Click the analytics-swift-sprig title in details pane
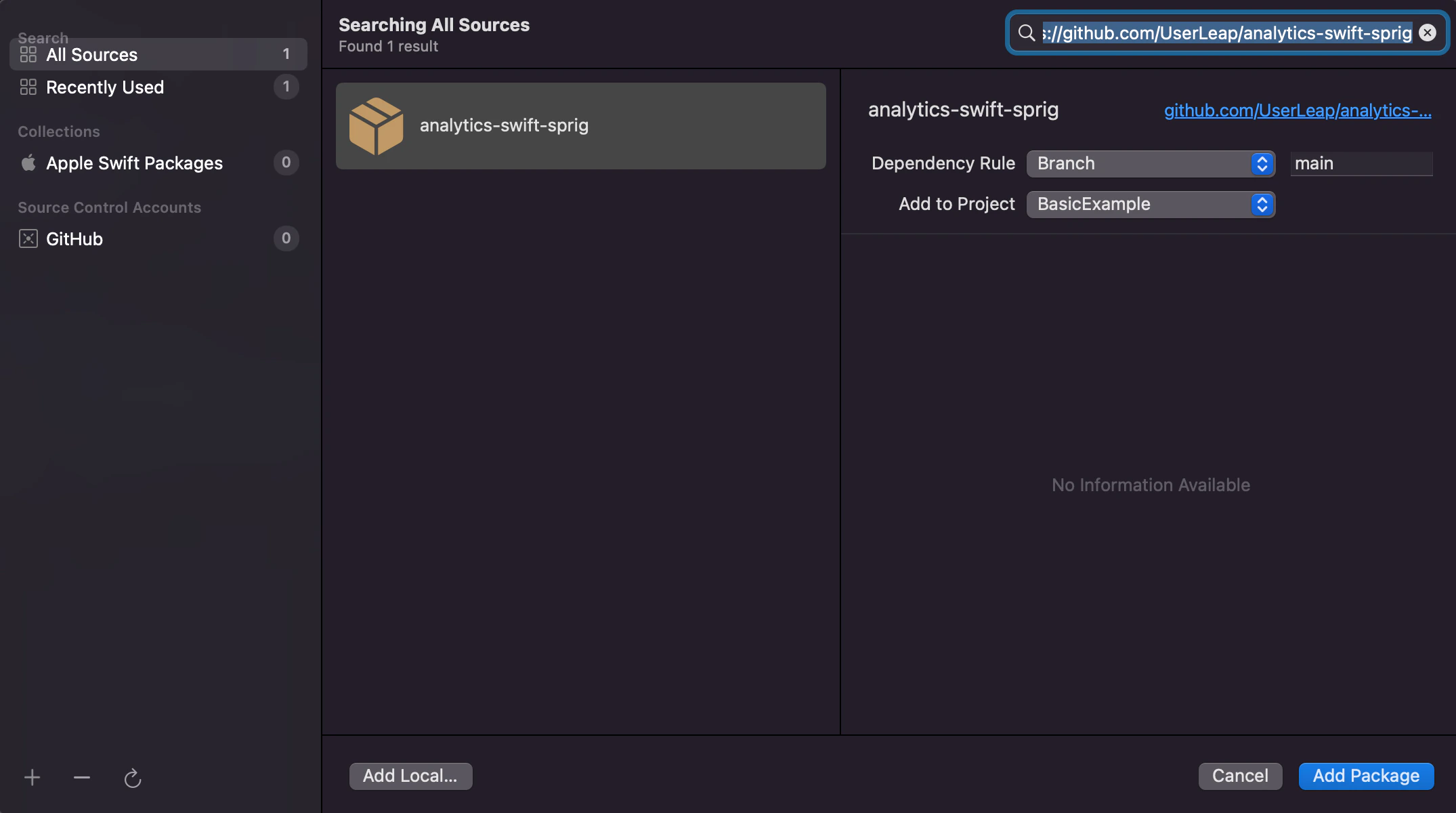 pyautogui.click(x=963, y=110)
